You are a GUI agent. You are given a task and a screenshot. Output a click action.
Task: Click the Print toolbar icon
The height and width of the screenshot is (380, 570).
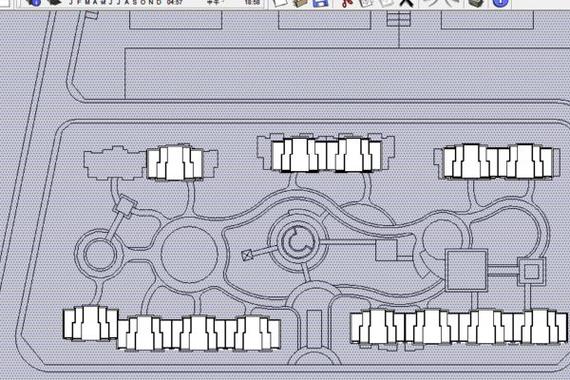(475, 3)
